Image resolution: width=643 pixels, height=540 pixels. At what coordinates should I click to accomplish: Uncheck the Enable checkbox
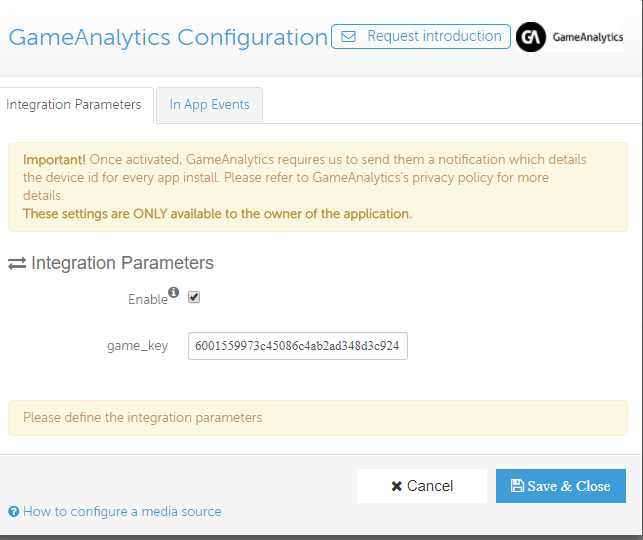[194, 297]
